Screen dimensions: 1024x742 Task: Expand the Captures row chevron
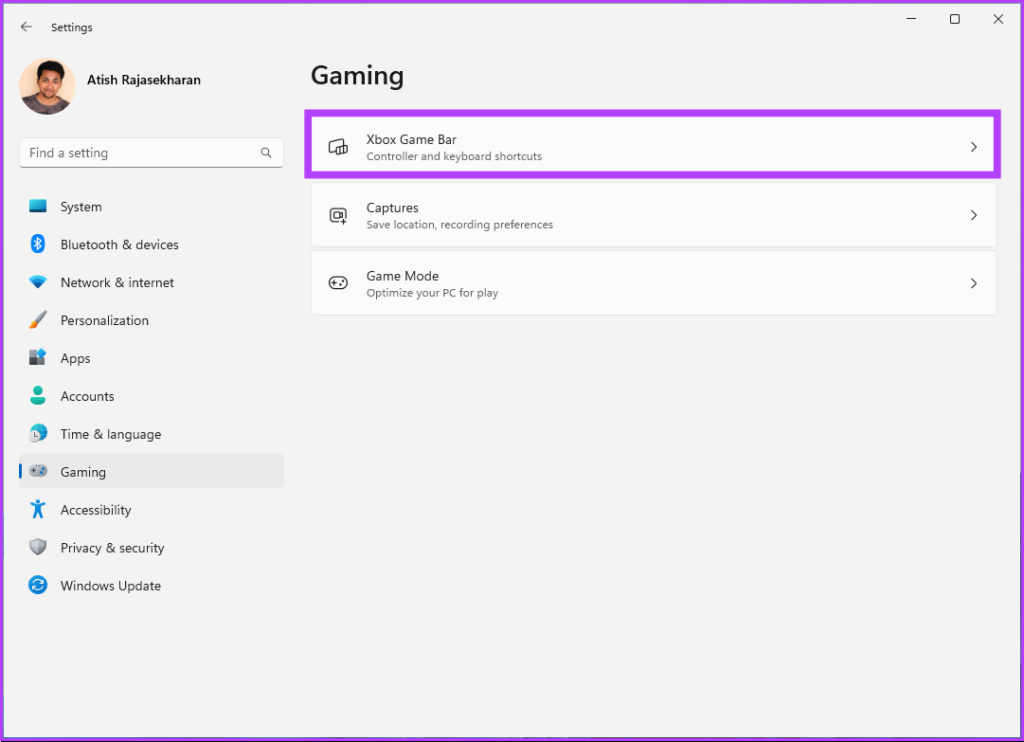tap(973, 215)
